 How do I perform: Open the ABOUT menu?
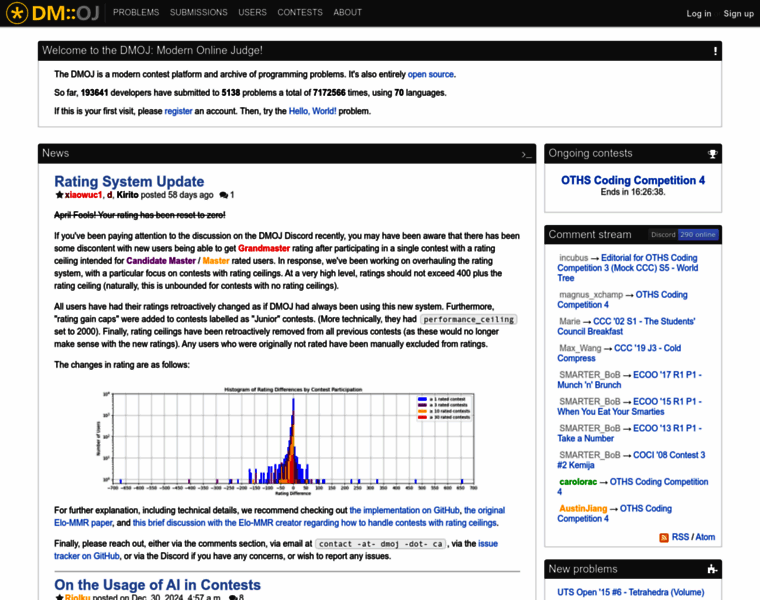tap(347, 13)
